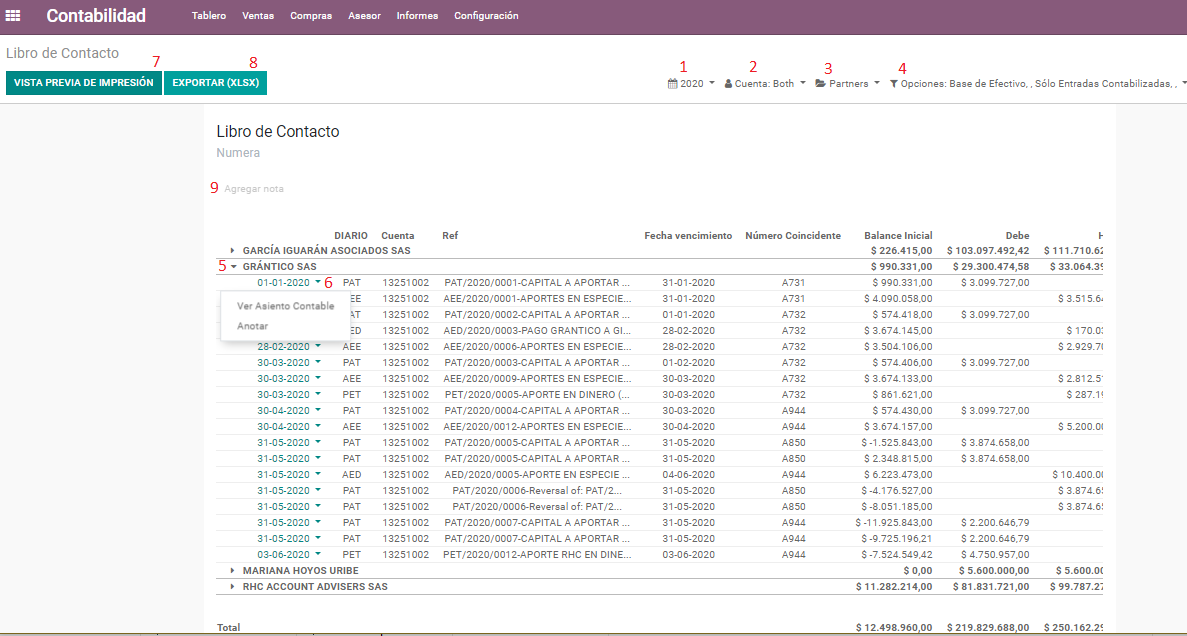
Task: Click the Numera company name
Action: [x=238, y=153]
